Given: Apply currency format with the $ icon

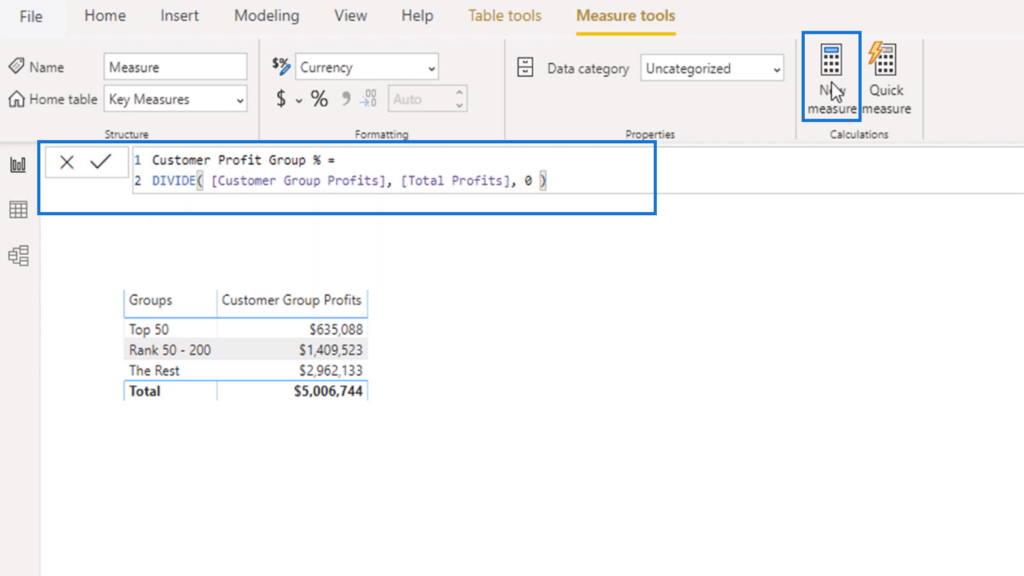Looking at the screenshot, I should [x=281, y=99].
